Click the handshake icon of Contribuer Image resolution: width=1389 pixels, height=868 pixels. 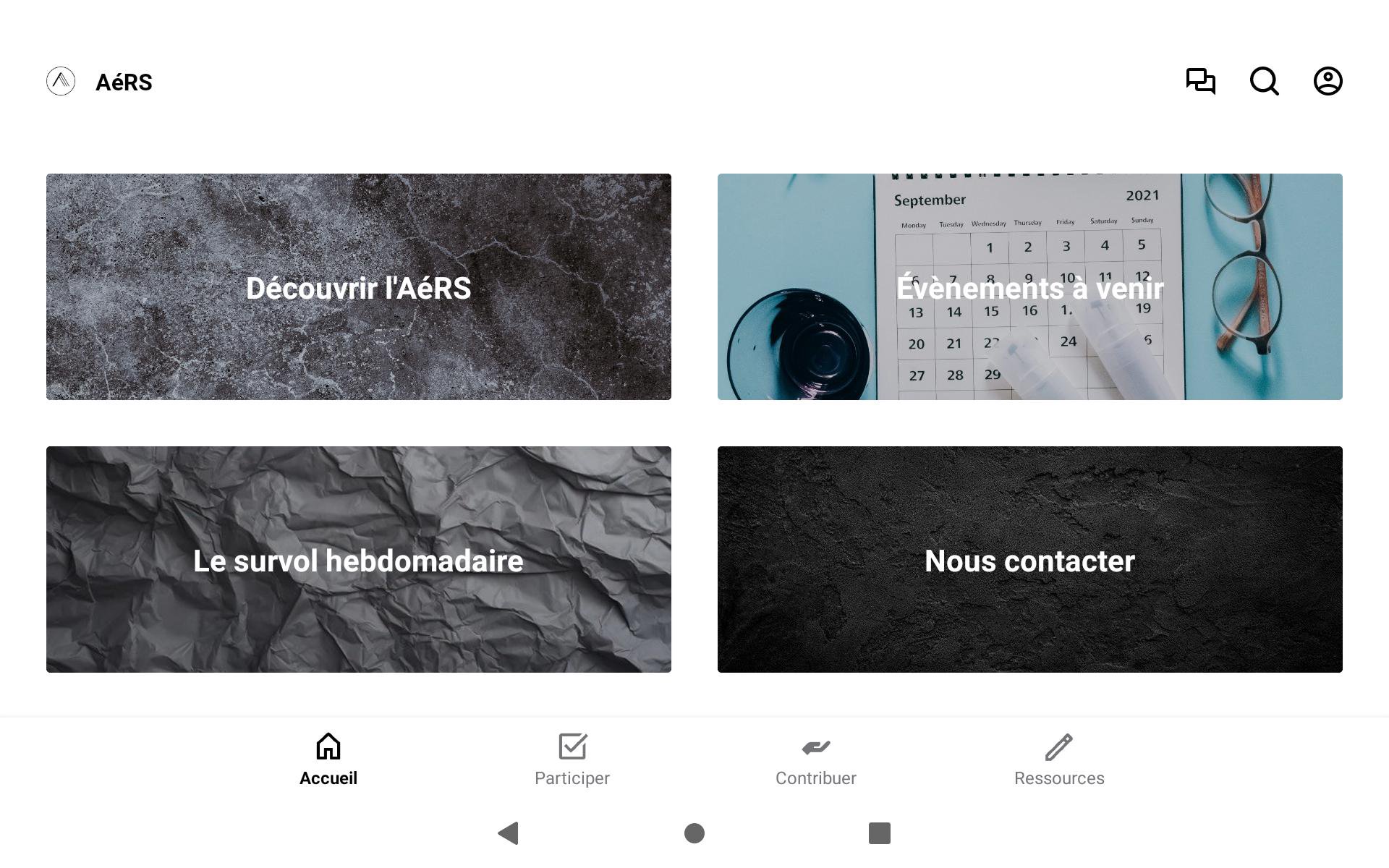[816, 746]
